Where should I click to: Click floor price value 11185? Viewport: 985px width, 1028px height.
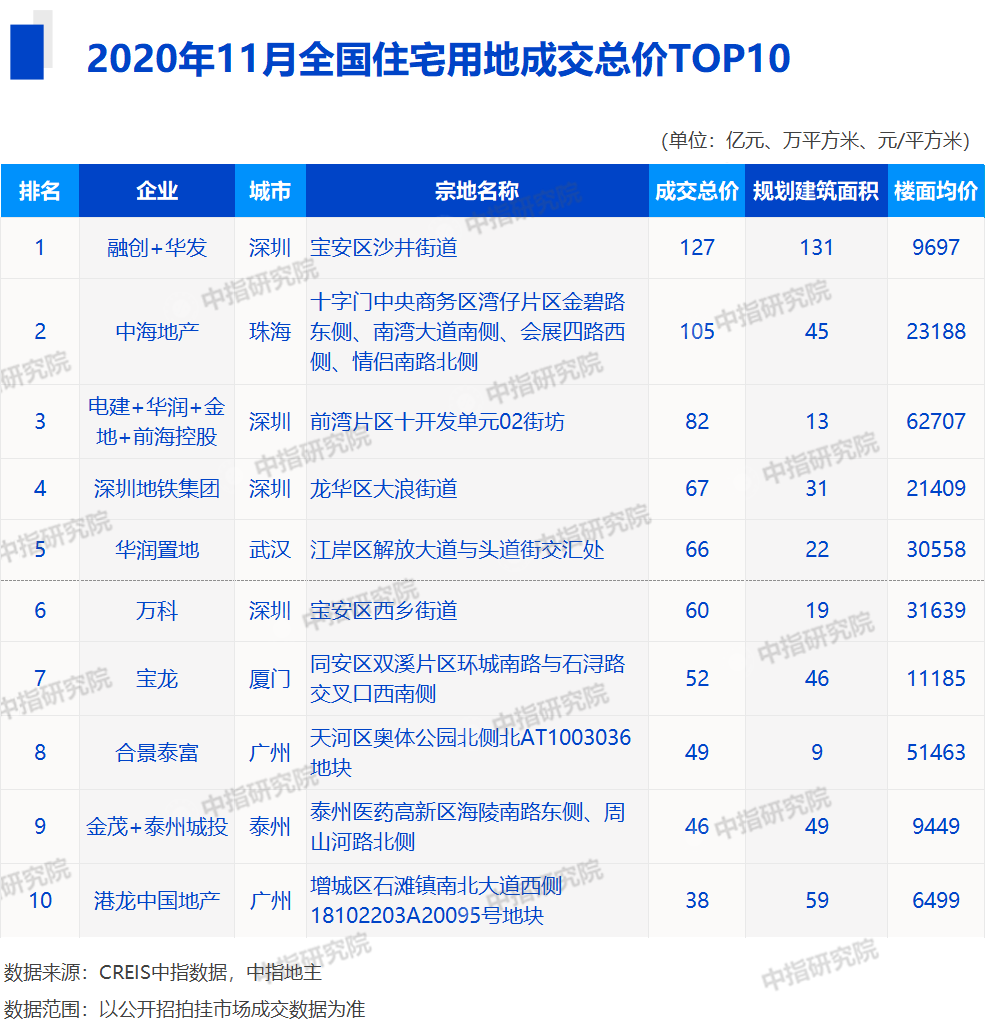coord(936,679)
